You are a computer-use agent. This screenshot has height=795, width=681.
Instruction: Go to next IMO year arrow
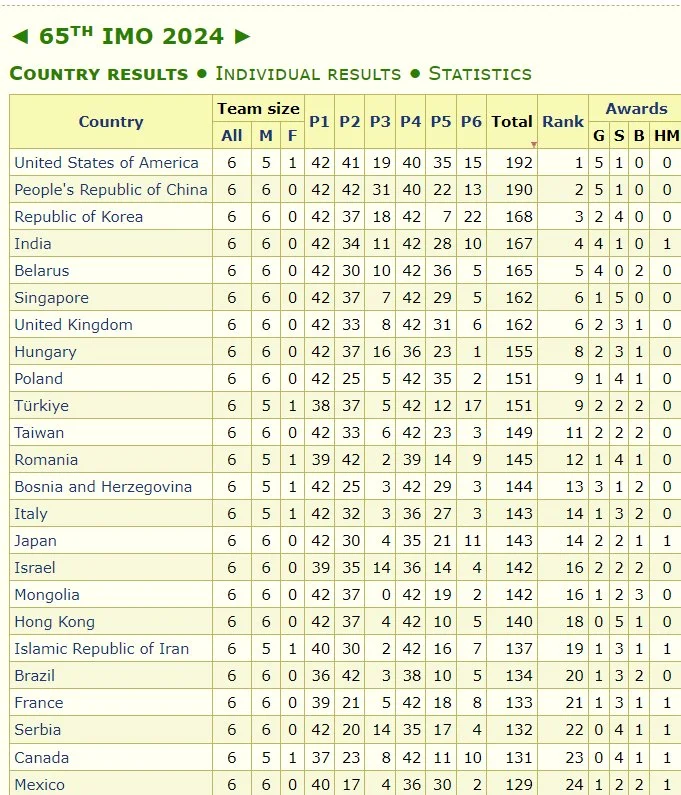242,37
